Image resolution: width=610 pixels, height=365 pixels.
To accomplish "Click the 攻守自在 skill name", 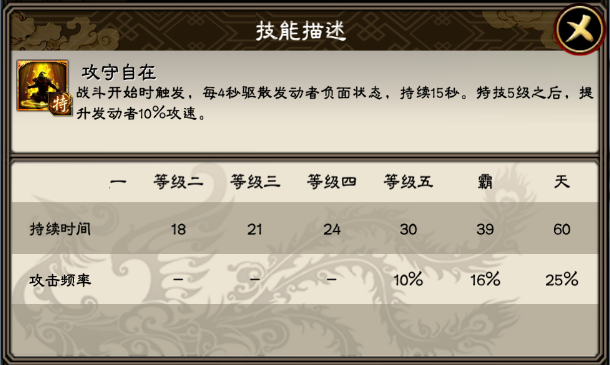I will 119,72.
